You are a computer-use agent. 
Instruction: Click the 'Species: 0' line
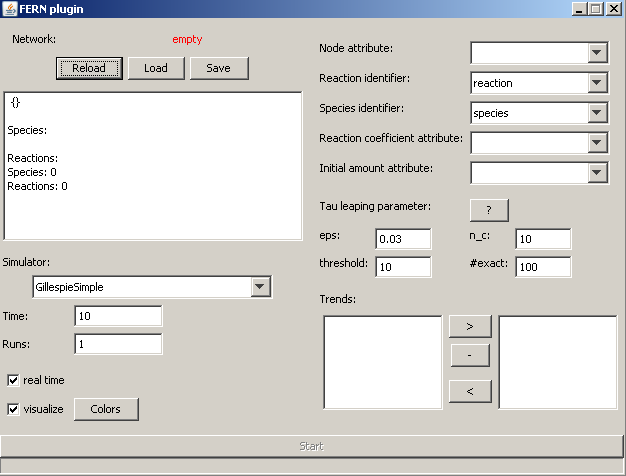click(x=32, y=172)
